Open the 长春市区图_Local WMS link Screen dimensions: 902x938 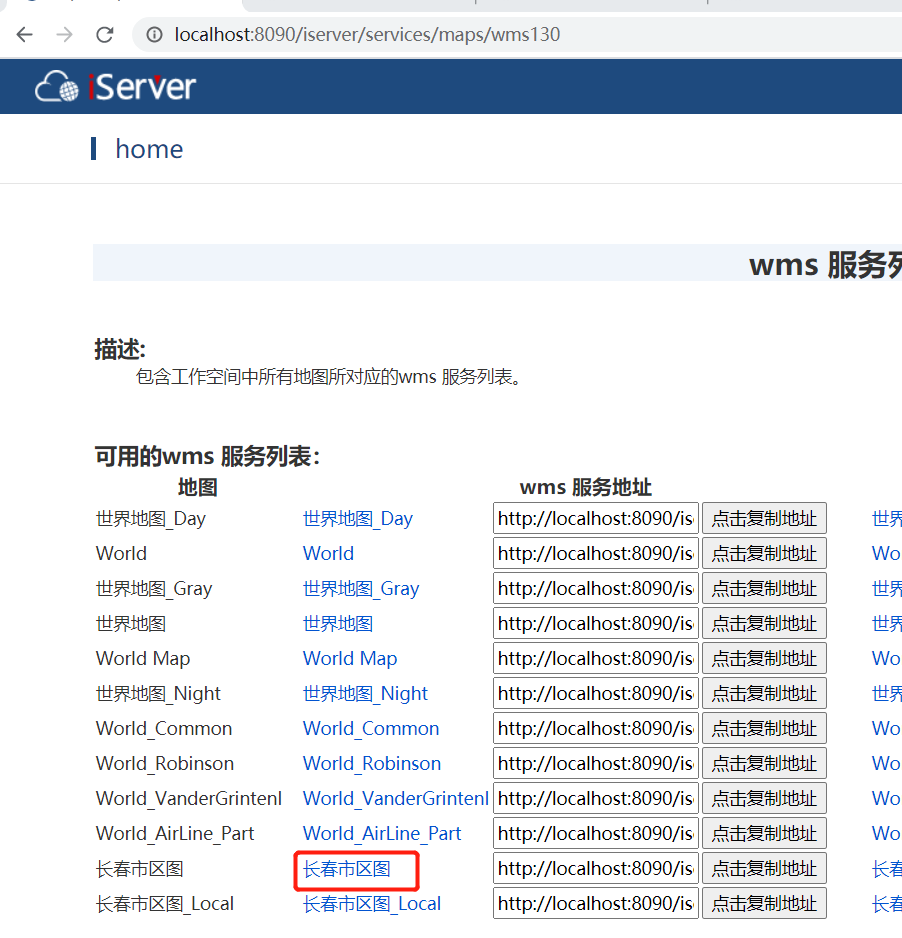click(x=372, y=904)
